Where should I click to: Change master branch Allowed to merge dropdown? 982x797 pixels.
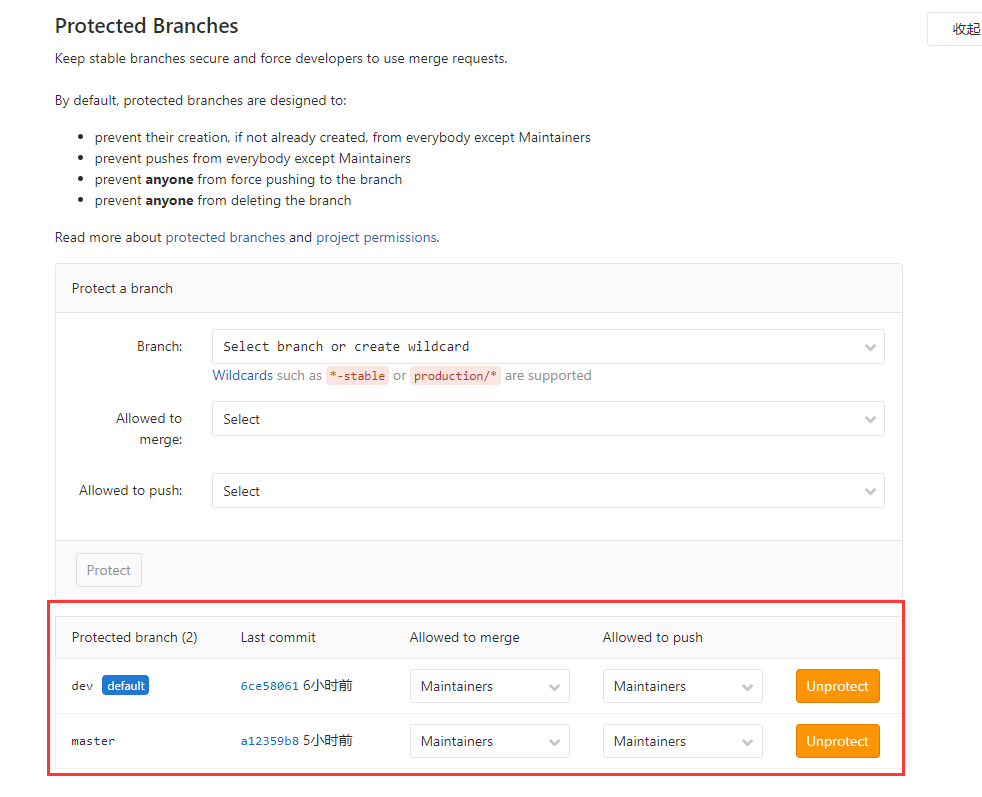489,741
